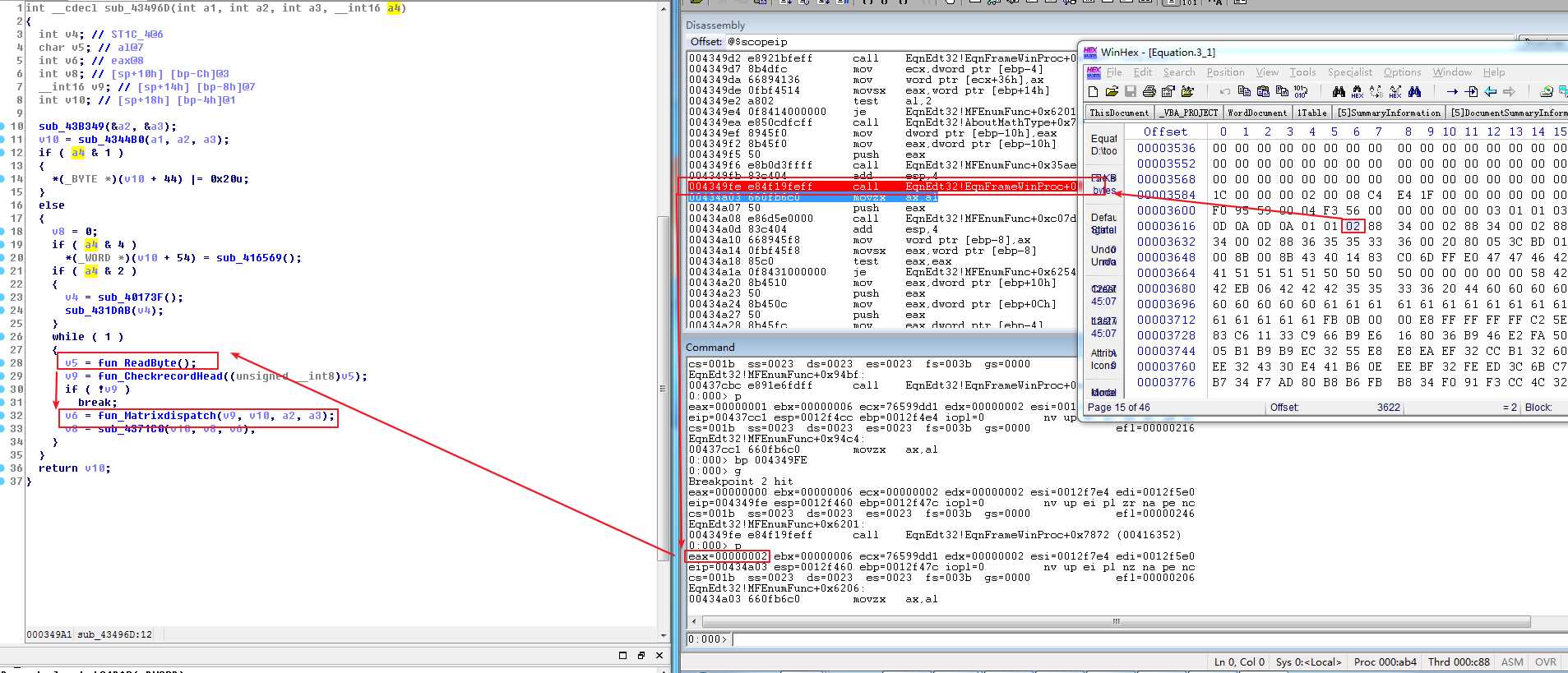Open the Edit menu in WinHex
1568x673 pixels.
coord(1143,72)
